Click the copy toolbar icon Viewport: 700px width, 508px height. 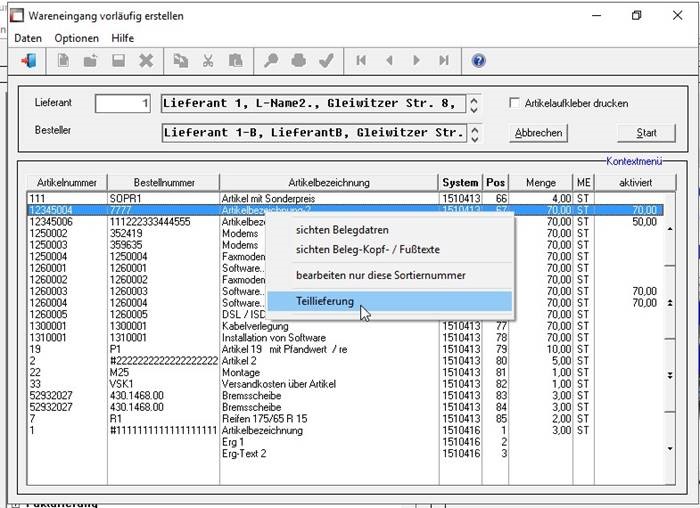click(x=180, y=61)
